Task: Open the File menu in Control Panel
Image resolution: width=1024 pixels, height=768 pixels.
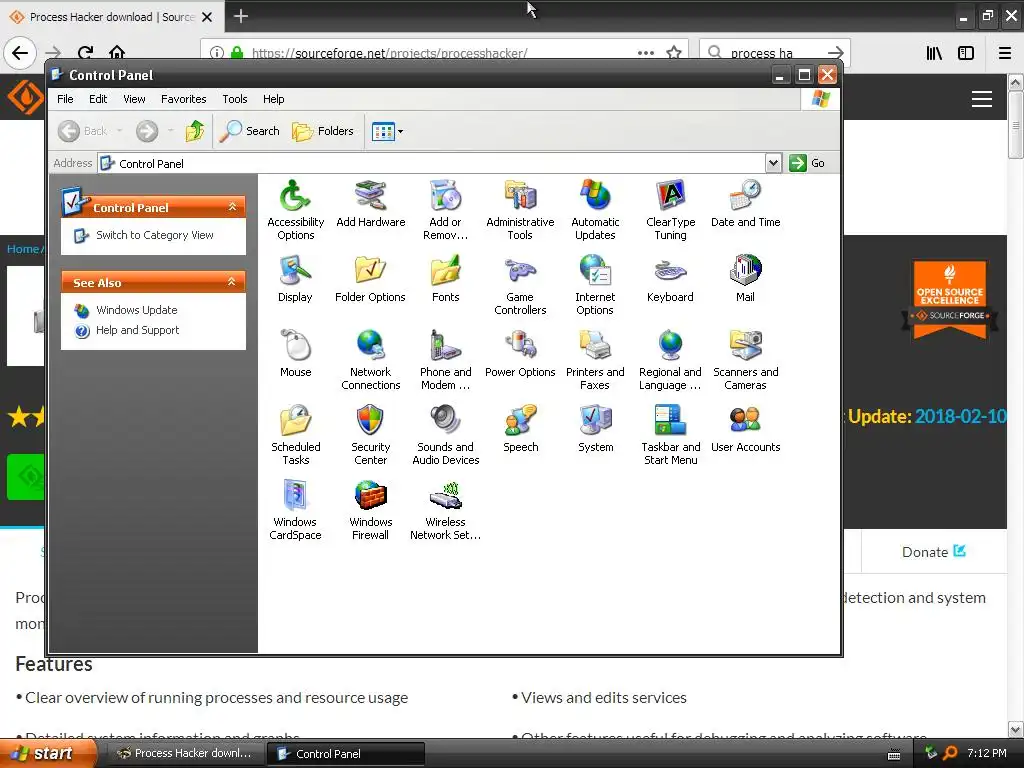Action: (x=65, y=99)
